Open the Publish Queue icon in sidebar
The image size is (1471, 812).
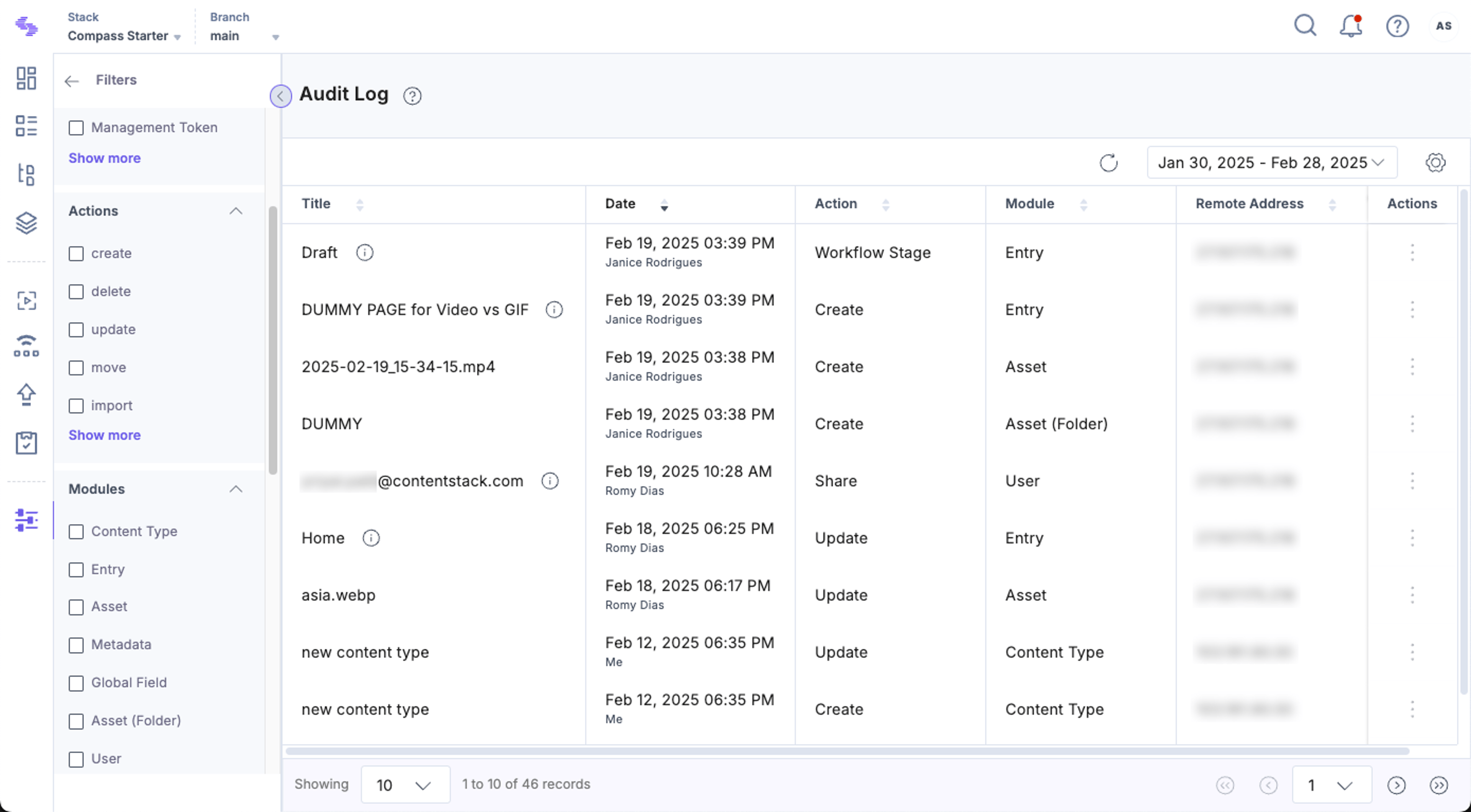pos(26,346)
